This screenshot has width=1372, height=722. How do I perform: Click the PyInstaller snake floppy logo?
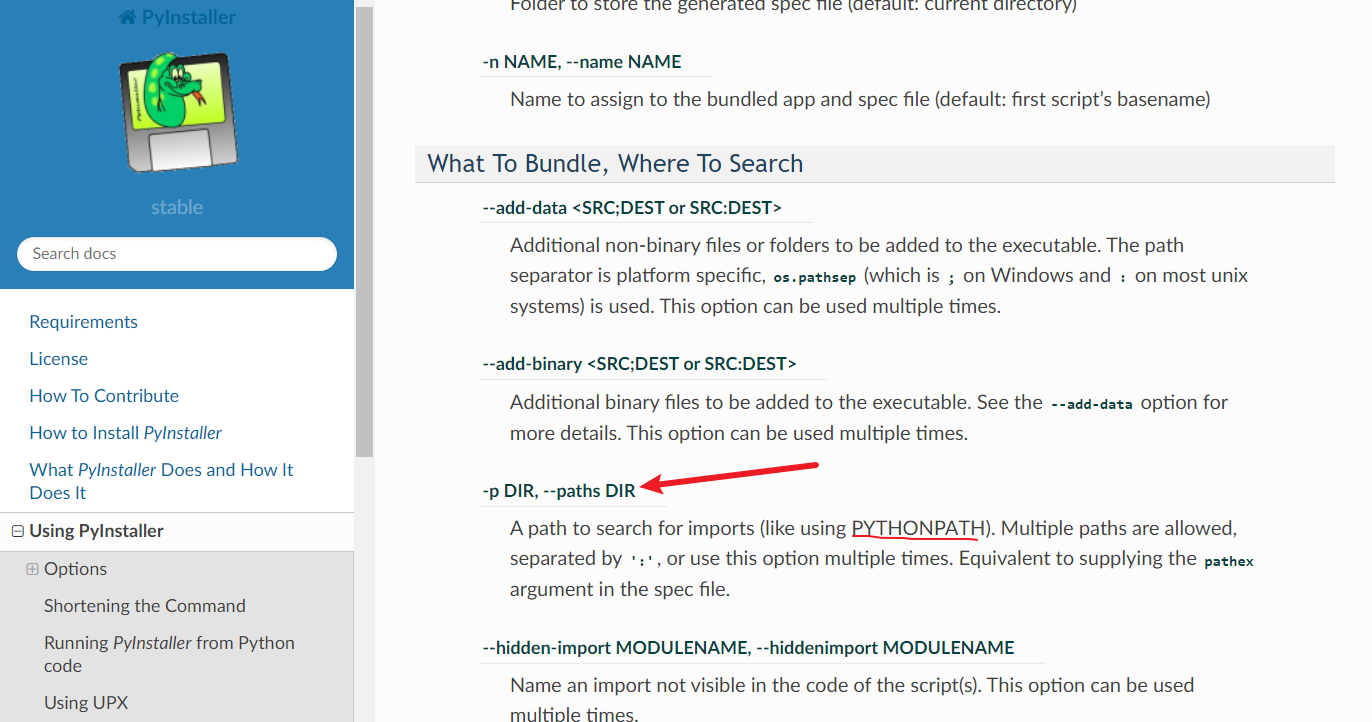tap(177, 113)
